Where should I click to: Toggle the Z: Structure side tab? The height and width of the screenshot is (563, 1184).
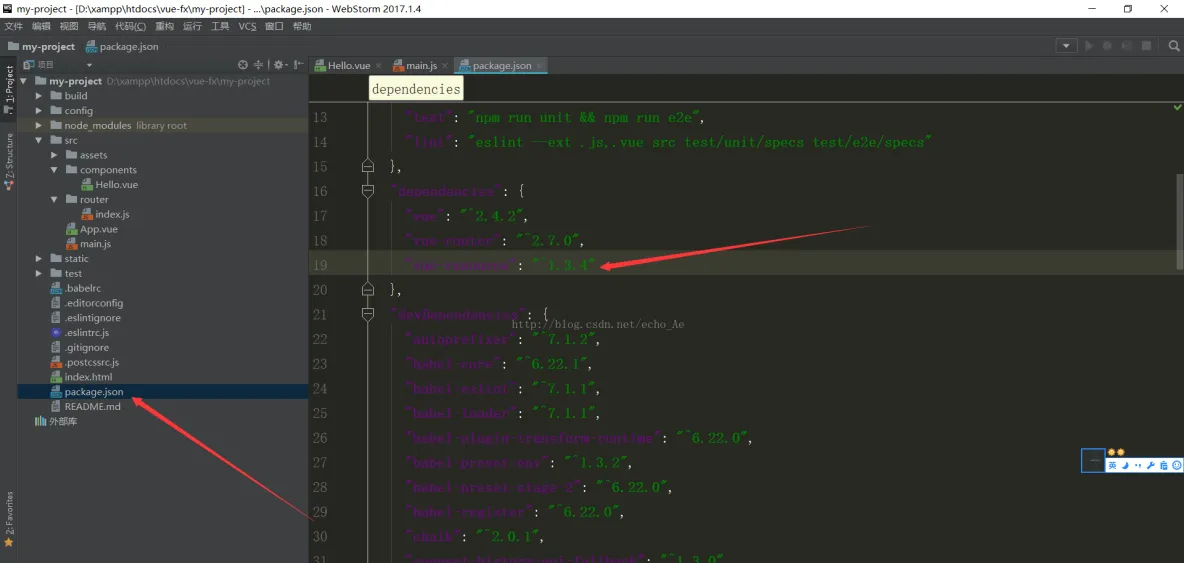coord(9,161)
